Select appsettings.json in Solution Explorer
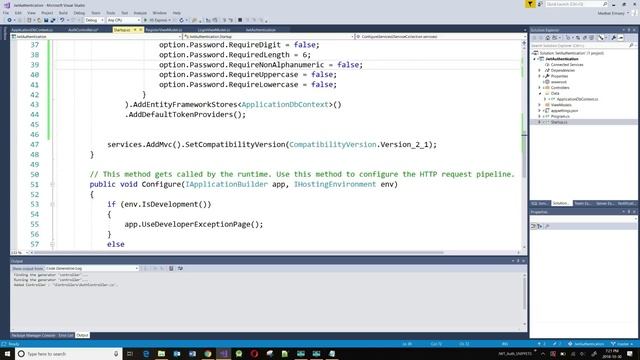Screen dimensions: 640x360 564,111
